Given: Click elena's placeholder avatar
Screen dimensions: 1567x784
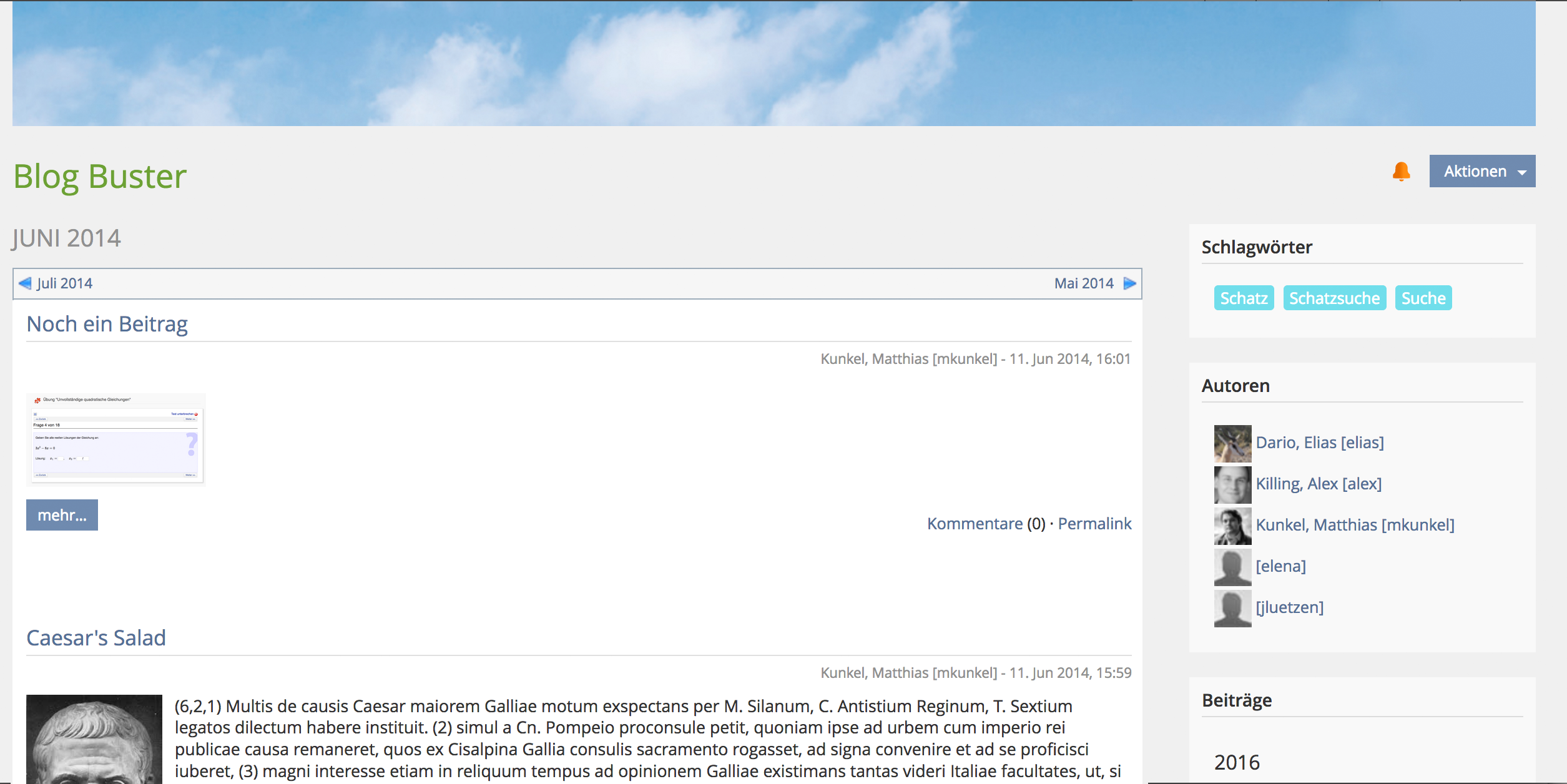Looking at the screenshot, I should [1232, 567].
